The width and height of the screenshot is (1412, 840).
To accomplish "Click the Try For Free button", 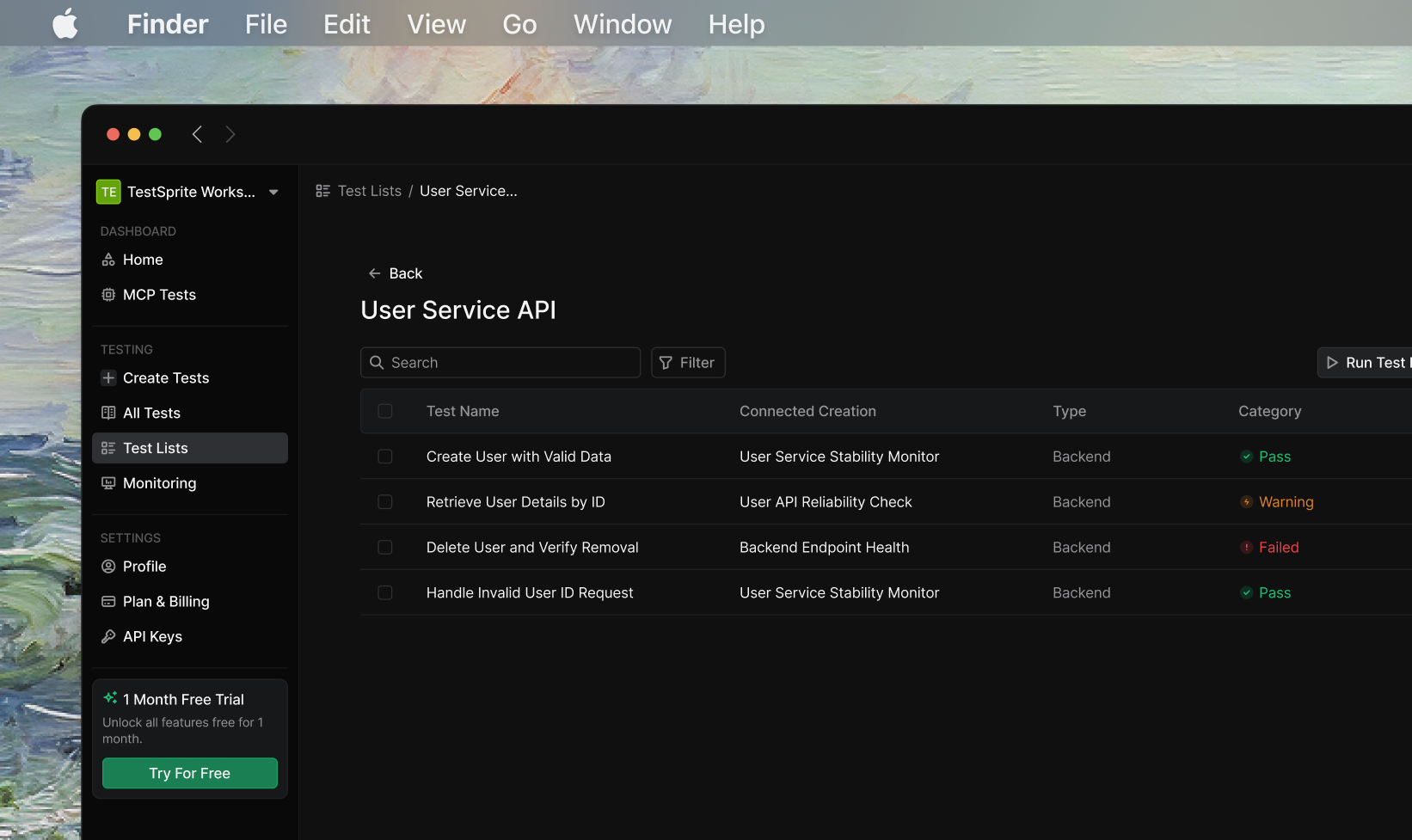I will click(x=190, y=773).
